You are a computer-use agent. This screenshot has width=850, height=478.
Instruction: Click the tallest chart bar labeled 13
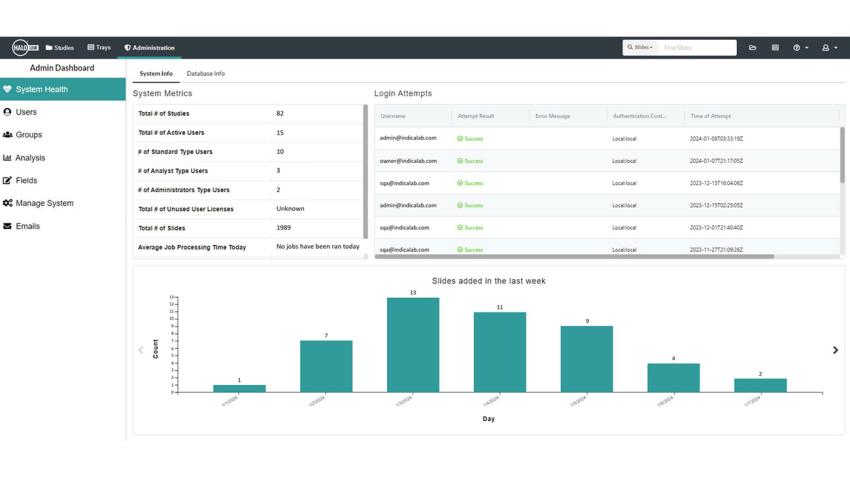tap(413, 344)
